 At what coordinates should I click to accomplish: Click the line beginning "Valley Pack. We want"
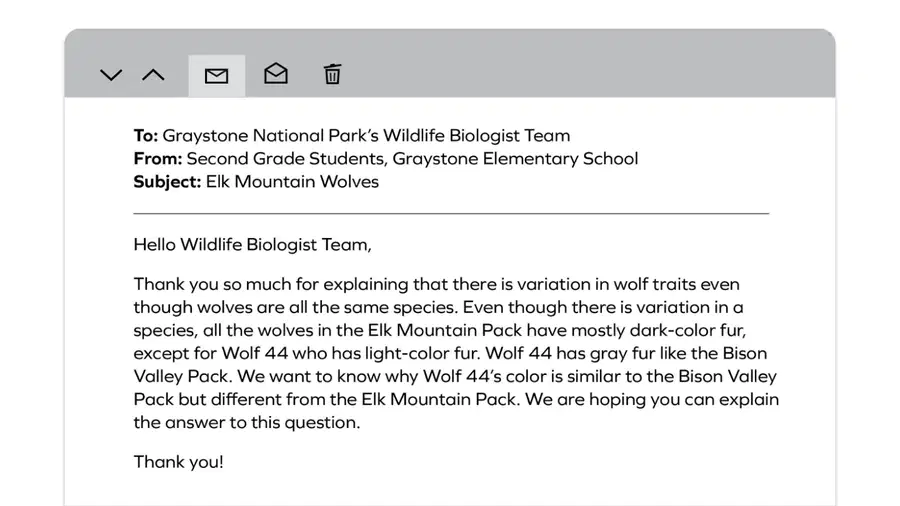(x=455, y=376)
